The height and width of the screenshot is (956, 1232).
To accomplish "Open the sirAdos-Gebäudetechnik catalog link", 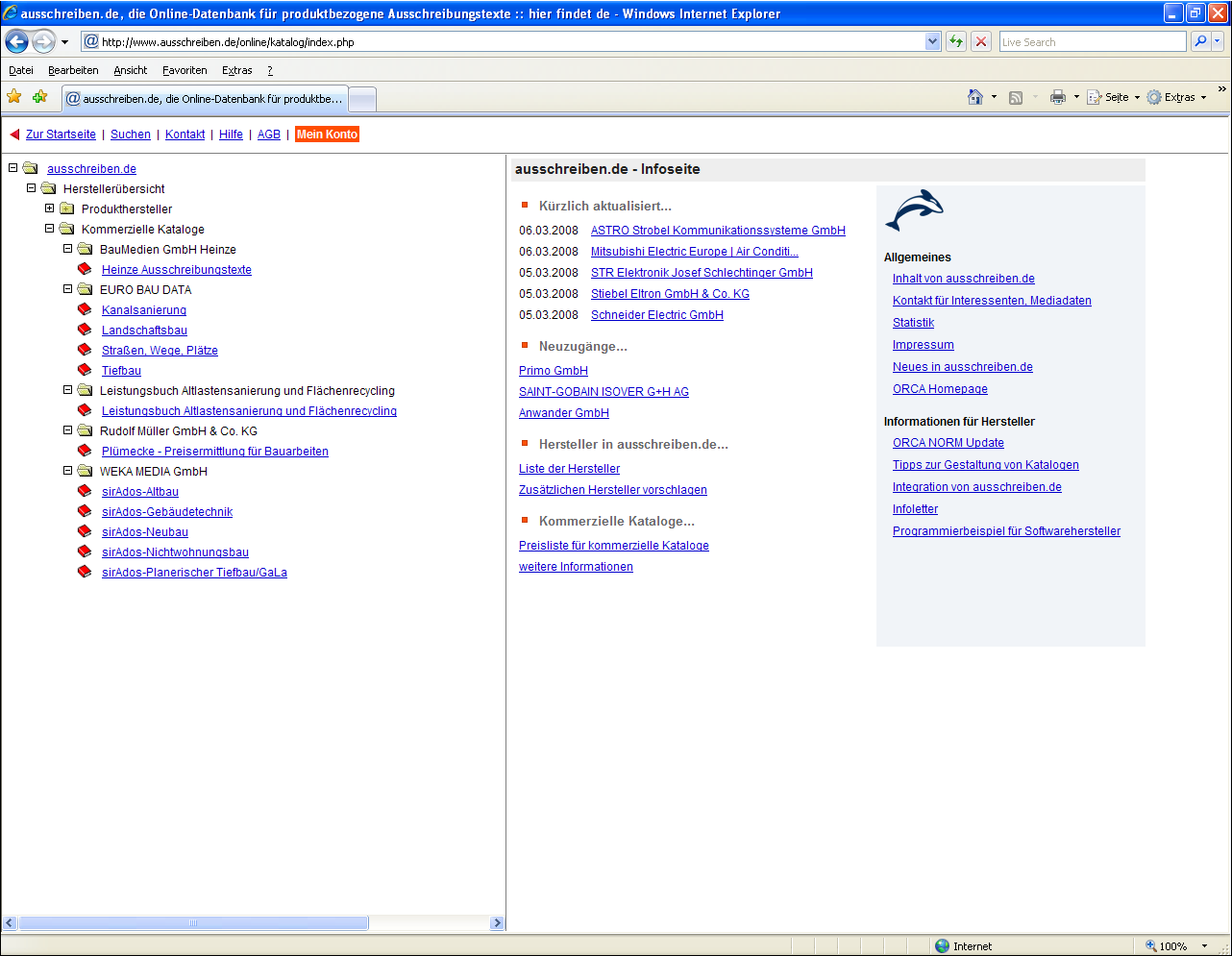I will [x=167, y=512].
